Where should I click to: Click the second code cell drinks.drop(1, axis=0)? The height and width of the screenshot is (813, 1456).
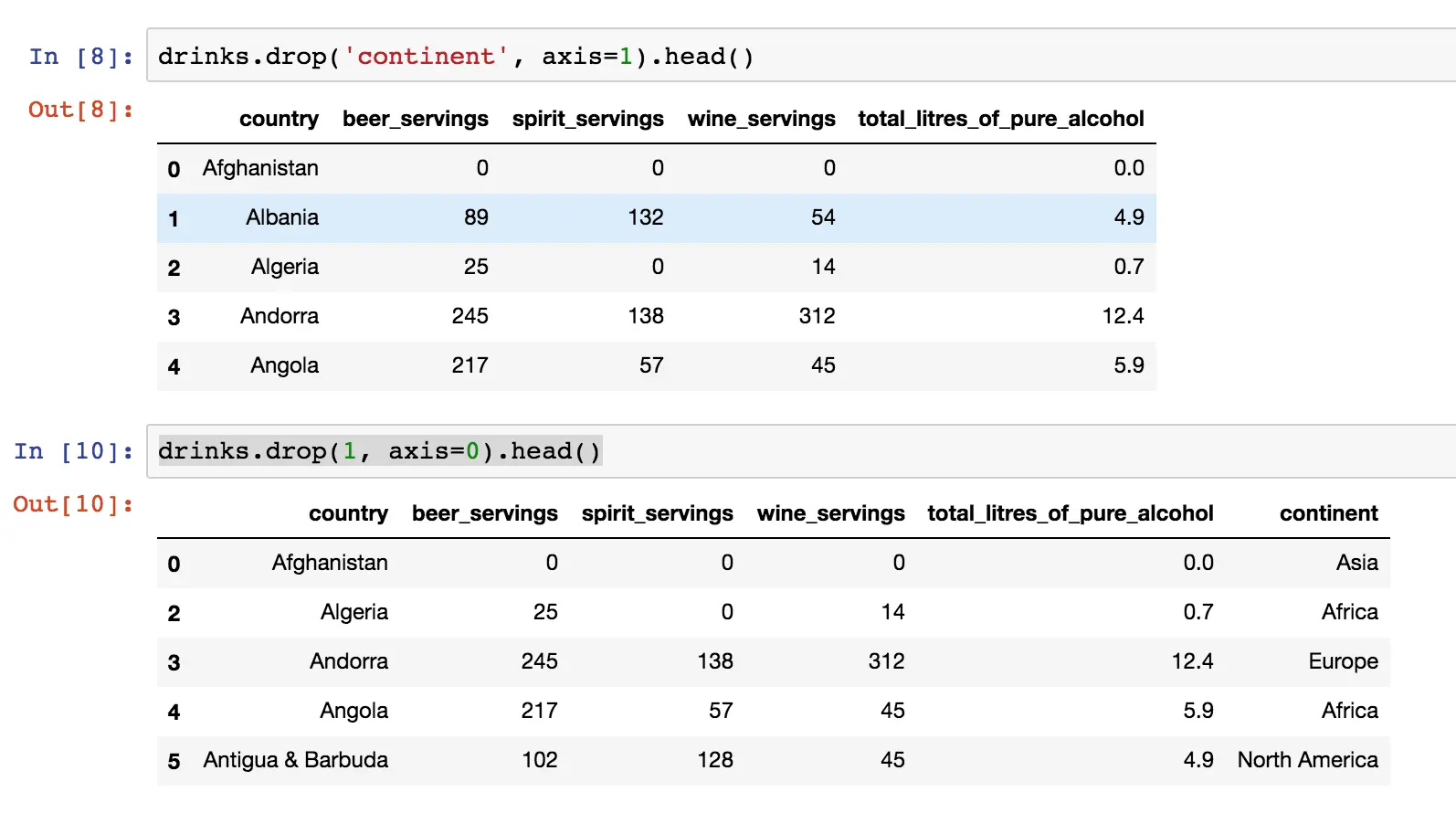(379, 451)
